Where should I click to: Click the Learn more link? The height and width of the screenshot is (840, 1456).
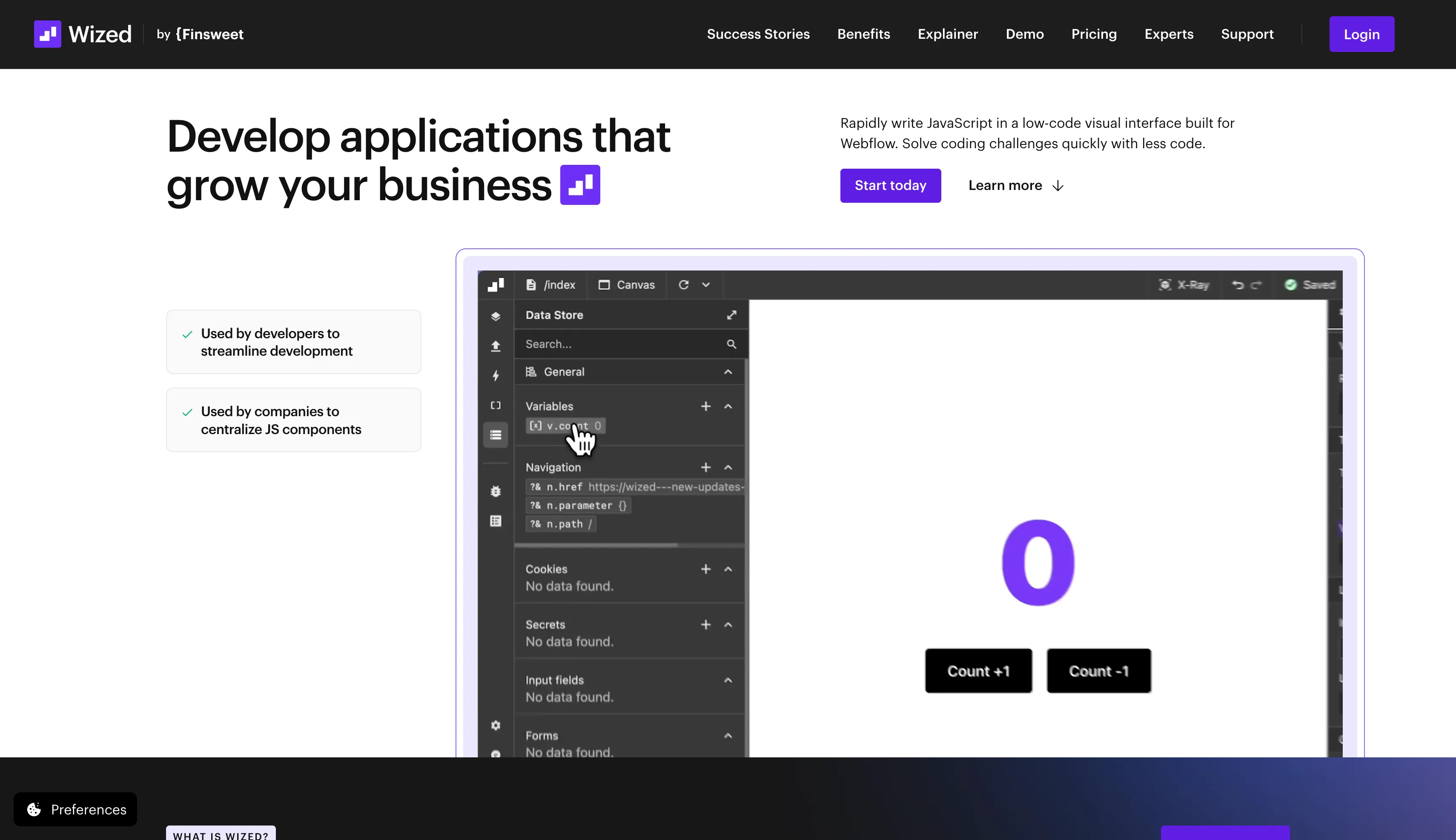(x=1015, y=185)
